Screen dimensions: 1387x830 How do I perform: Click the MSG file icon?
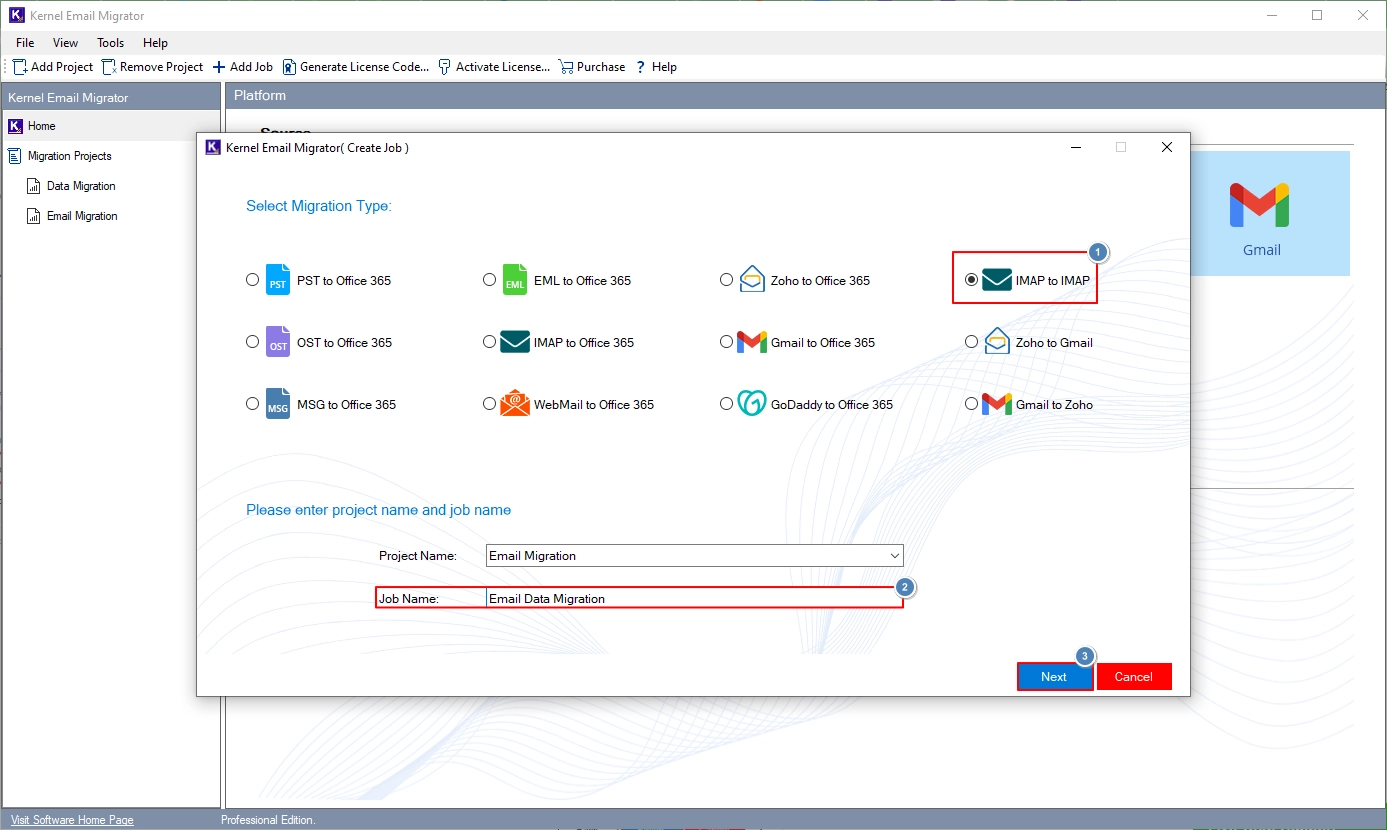(x=278, y=404)
